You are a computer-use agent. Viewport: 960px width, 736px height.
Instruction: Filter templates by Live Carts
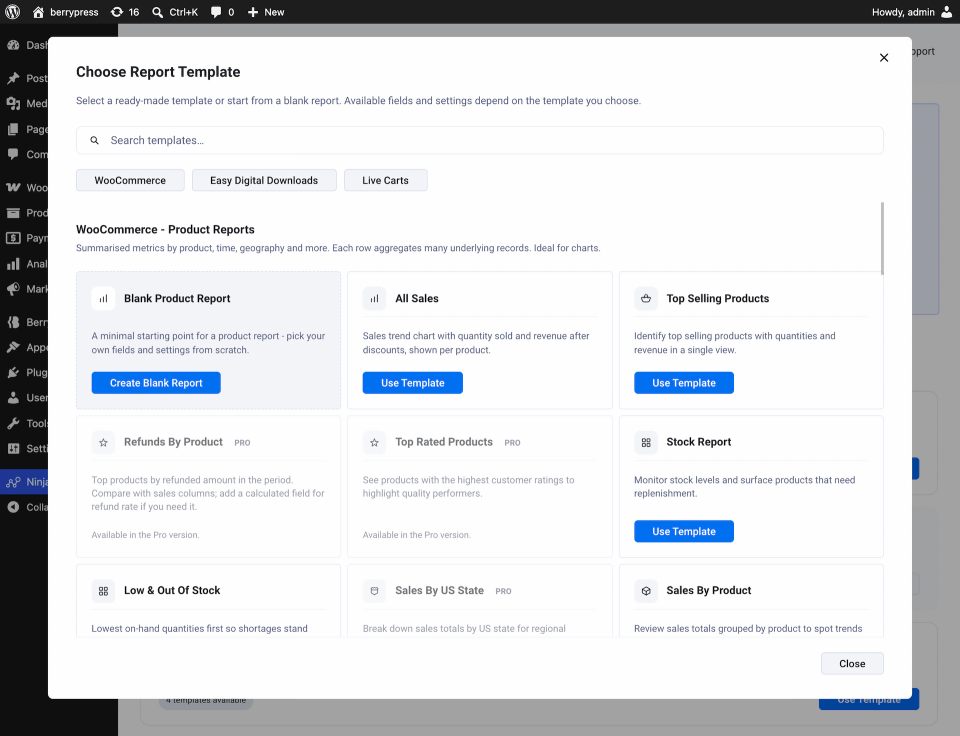pos(385,180)
